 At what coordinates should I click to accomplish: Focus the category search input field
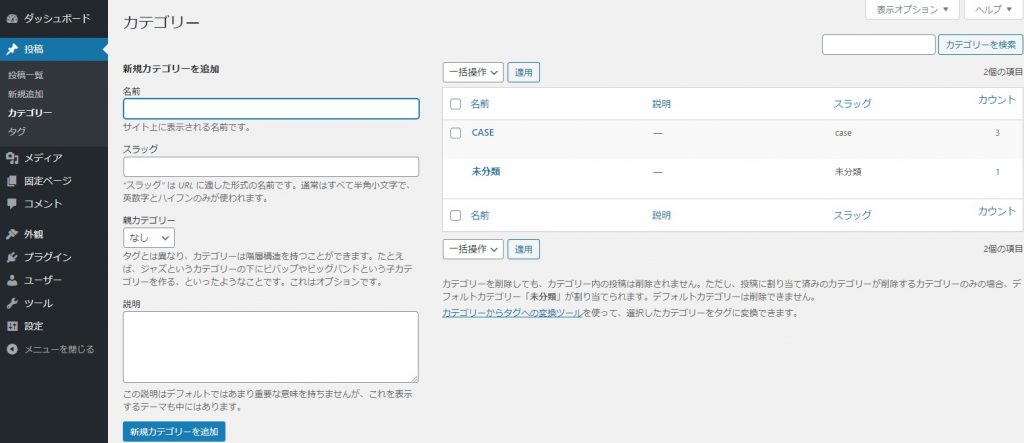[x=878, y=44]
